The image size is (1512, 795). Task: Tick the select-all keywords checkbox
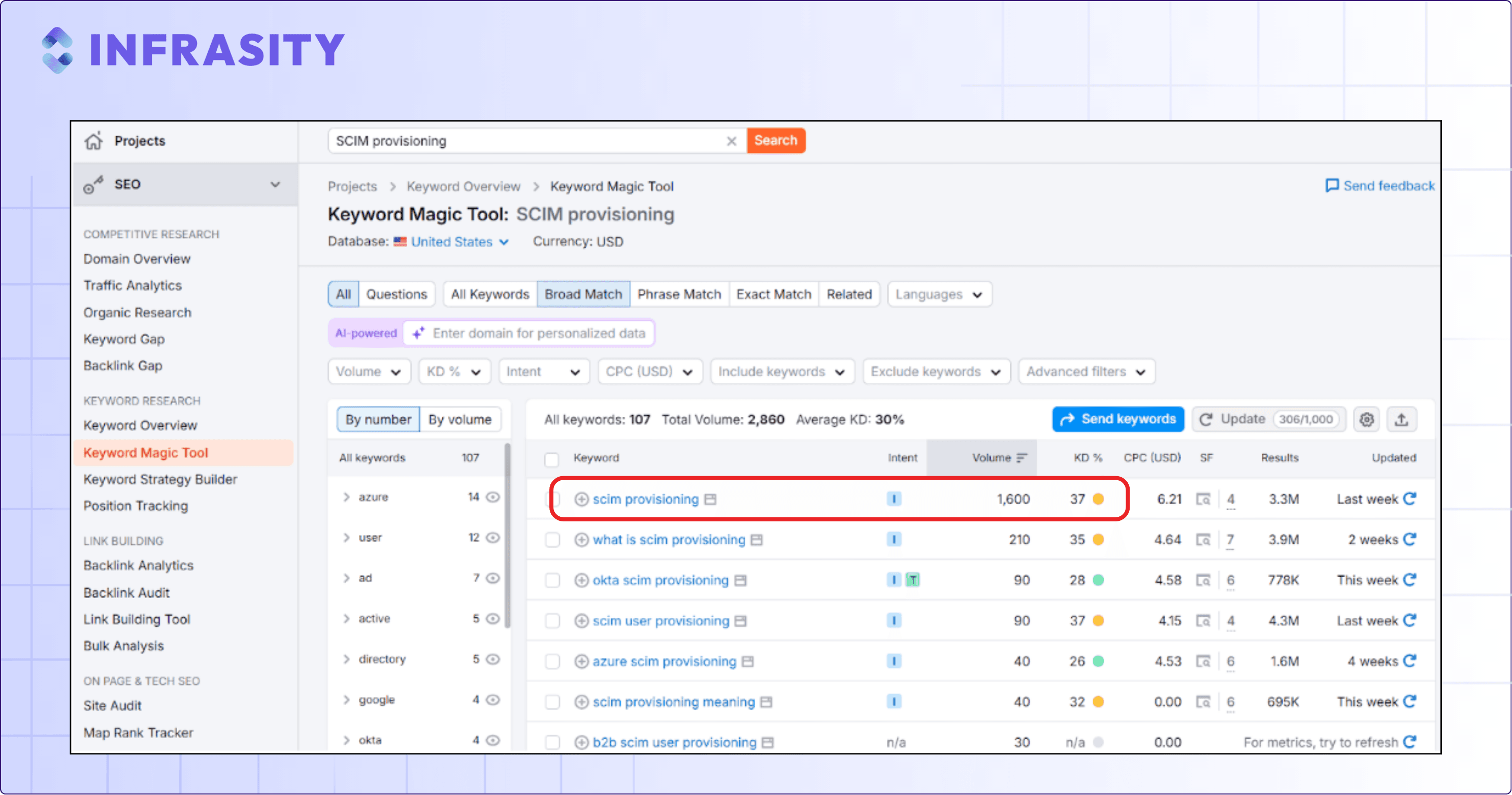click(552, 459)
